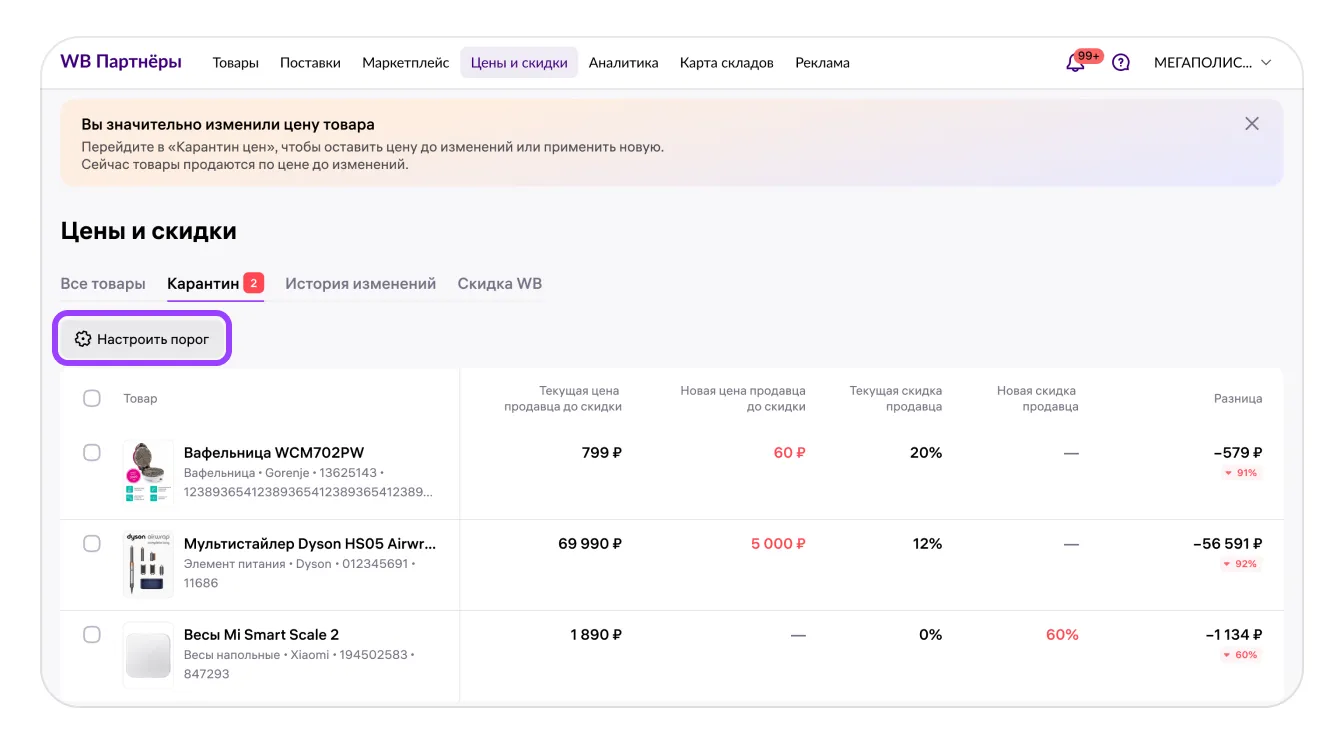Click the Dyson multistyler product thumbnail

click(148, 563)
